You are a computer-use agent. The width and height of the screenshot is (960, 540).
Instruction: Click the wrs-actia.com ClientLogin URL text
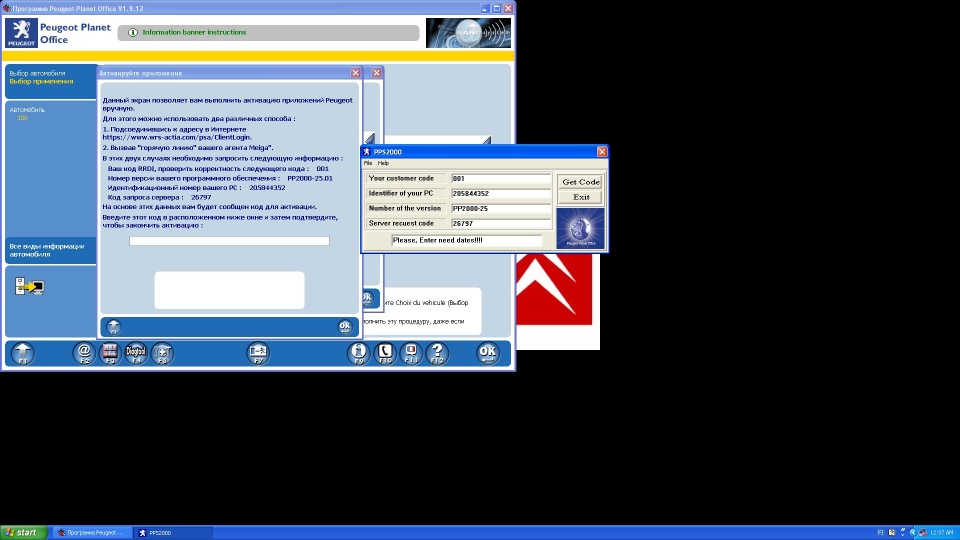tap(177, 138)
